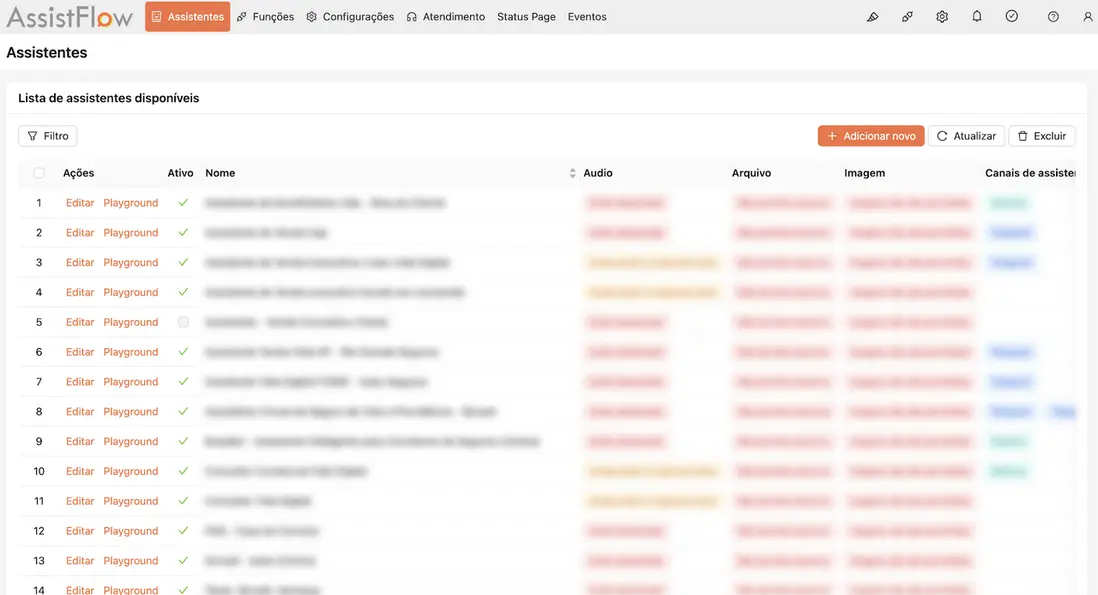The image size is (1098, 595).
Task: Open Playground for row 7
Action: [131, 382]
